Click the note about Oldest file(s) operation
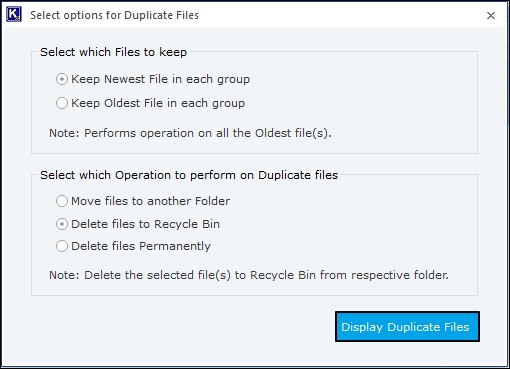510x369 pixels. coord(190,133)
